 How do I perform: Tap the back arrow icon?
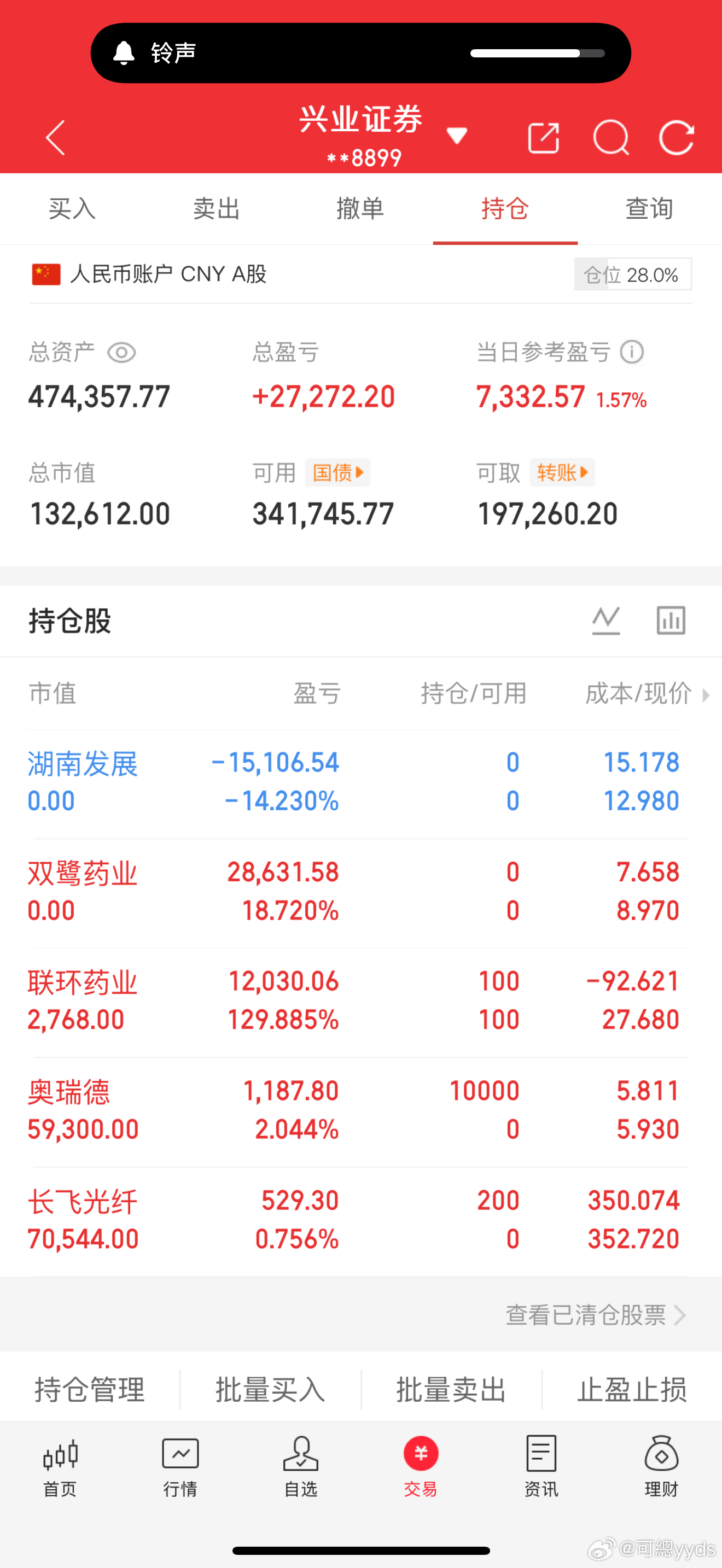(55, 138)
